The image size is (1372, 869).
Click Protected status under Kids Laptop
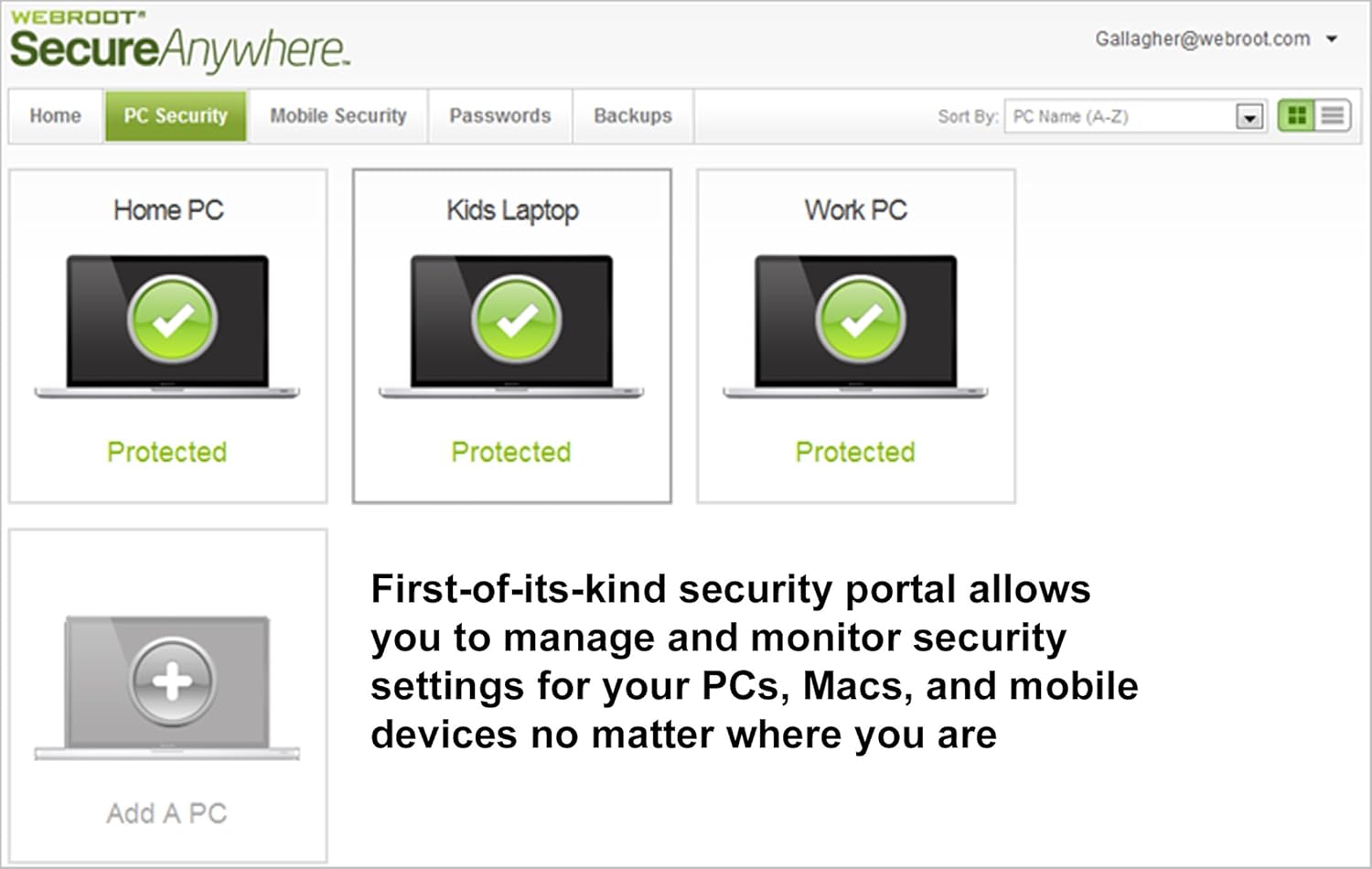point(511,452)
